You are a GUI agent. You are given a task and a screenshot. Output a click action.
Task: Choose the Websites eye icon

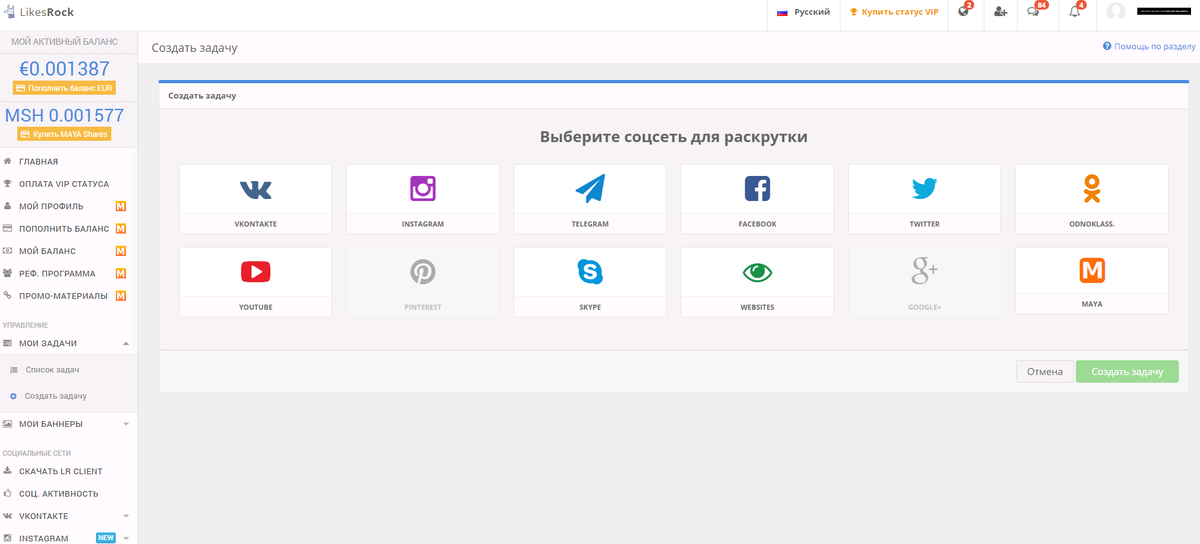click(x=757, y=271)
